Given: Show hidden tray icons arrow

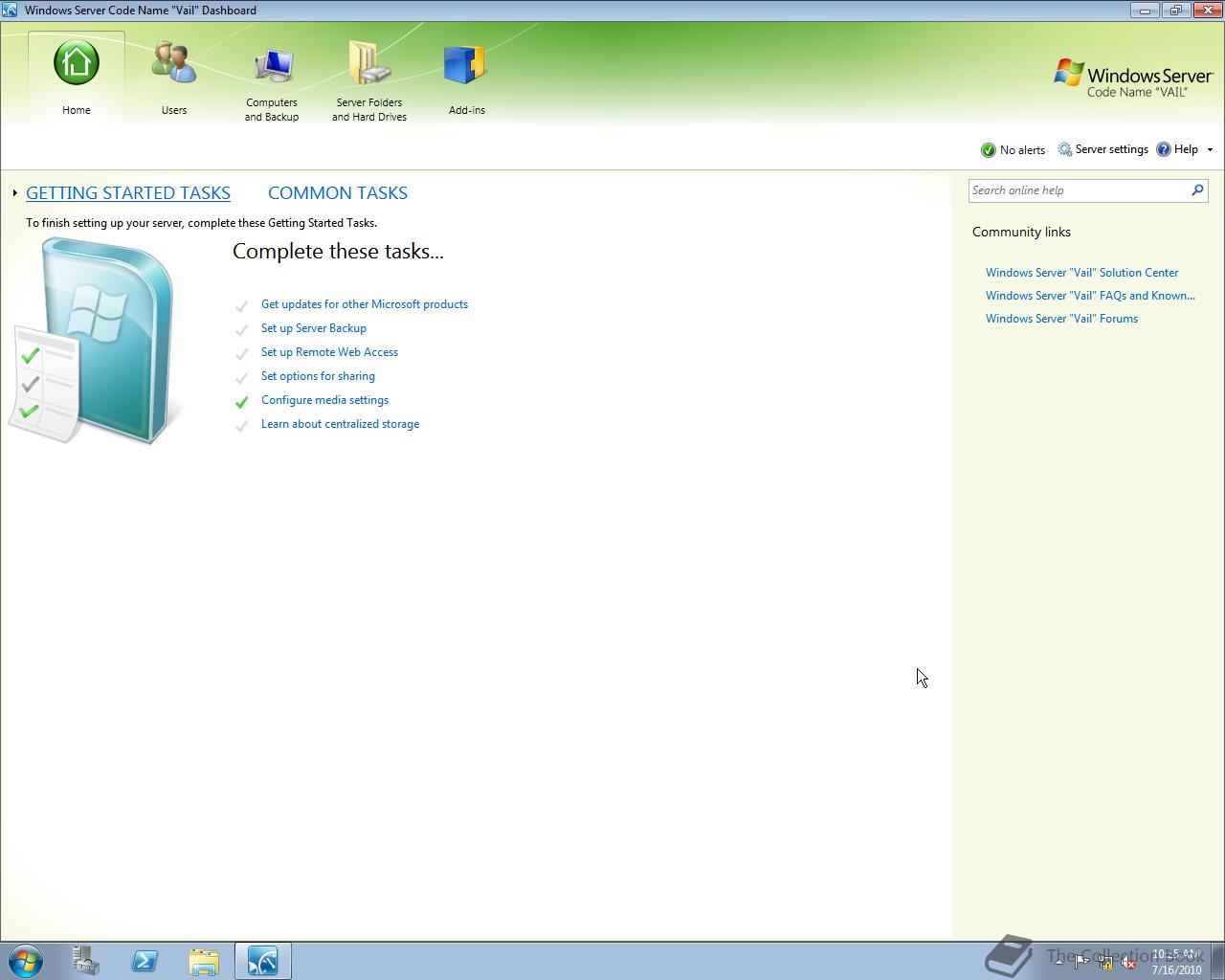Looking at the screenshot, I should pyautogui.click(x=1058, y=963).
